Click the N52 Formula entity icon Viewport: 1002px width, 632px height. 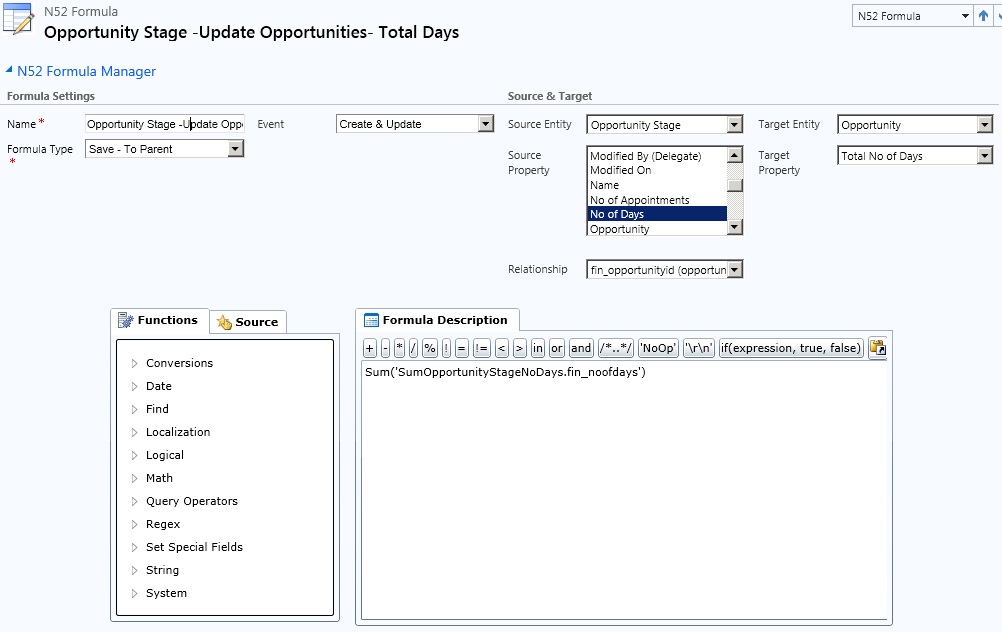pyautogui.click(x=20, y=22)
